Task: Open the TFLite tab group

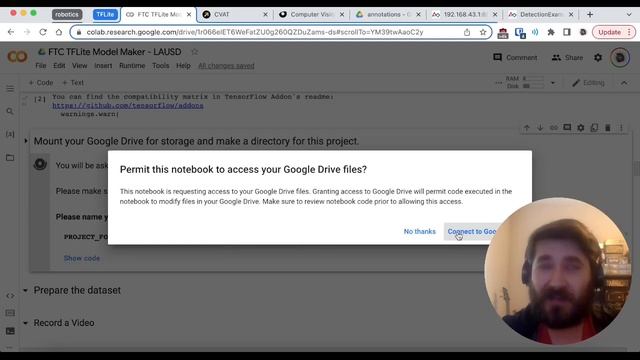Action: point(105,14)
